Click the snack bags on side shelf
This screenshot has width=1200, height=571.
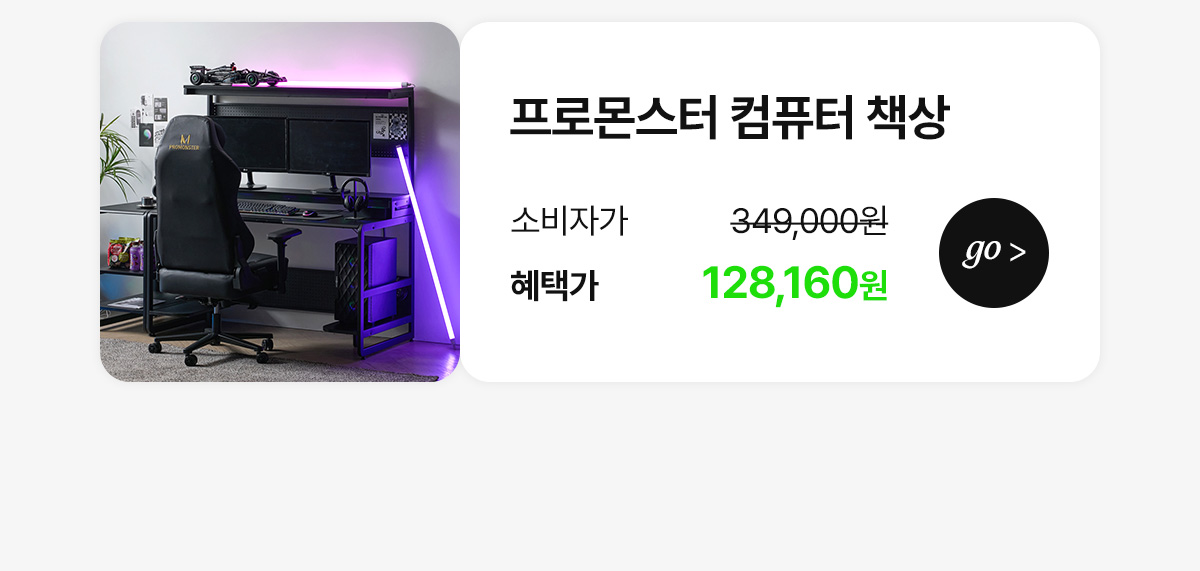125,252
